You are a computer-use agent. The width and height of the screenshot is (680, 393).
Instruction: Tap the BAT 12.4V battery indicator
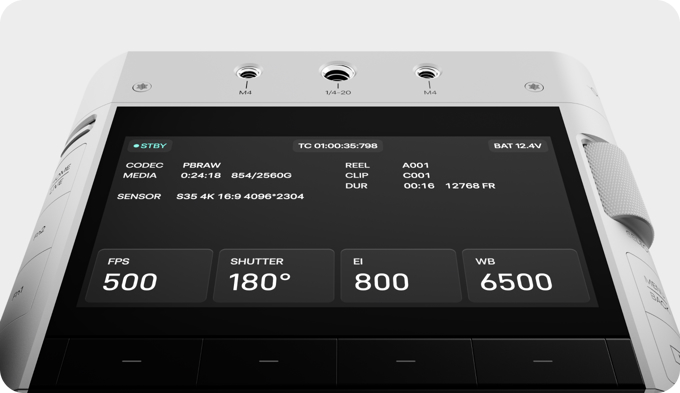tap(517, 146)
